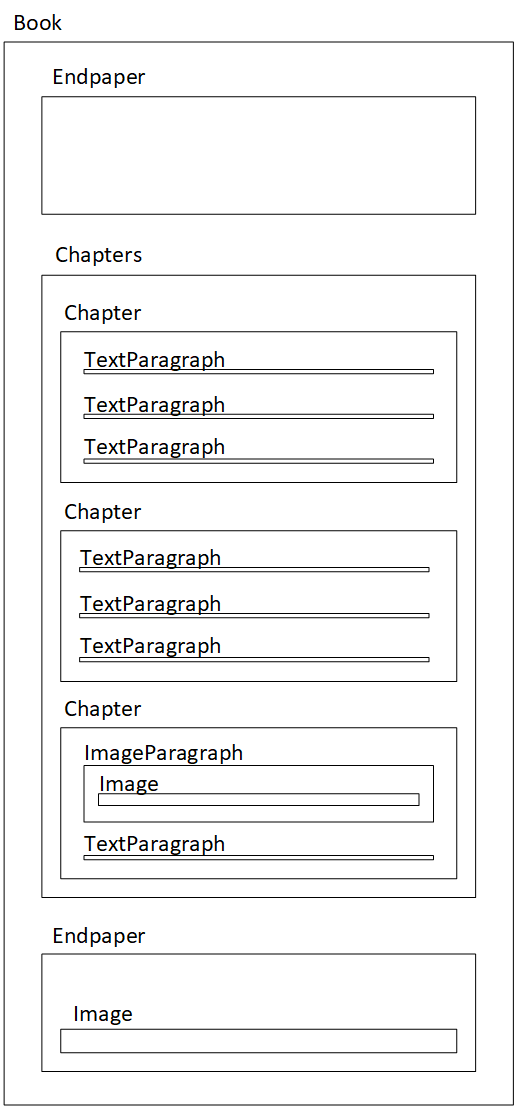Image resolution: width=514 pixels, height=1106 pixels.
Task: Click the ImageParagraph label
Action: (x=164, y=753)
